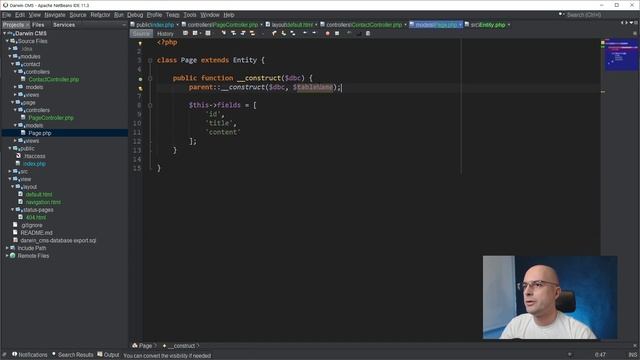Click the override marker beside line 5
640x360 pixels.
click(140, 79)
